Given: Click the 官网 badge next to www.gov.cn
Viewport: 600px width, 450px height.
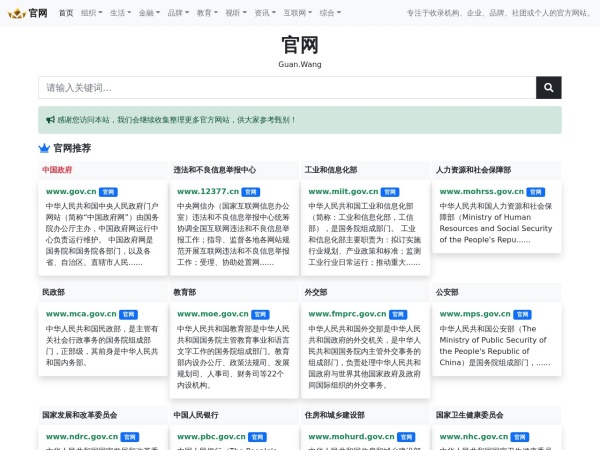Looking at the screenshot, I should (108, 192).
